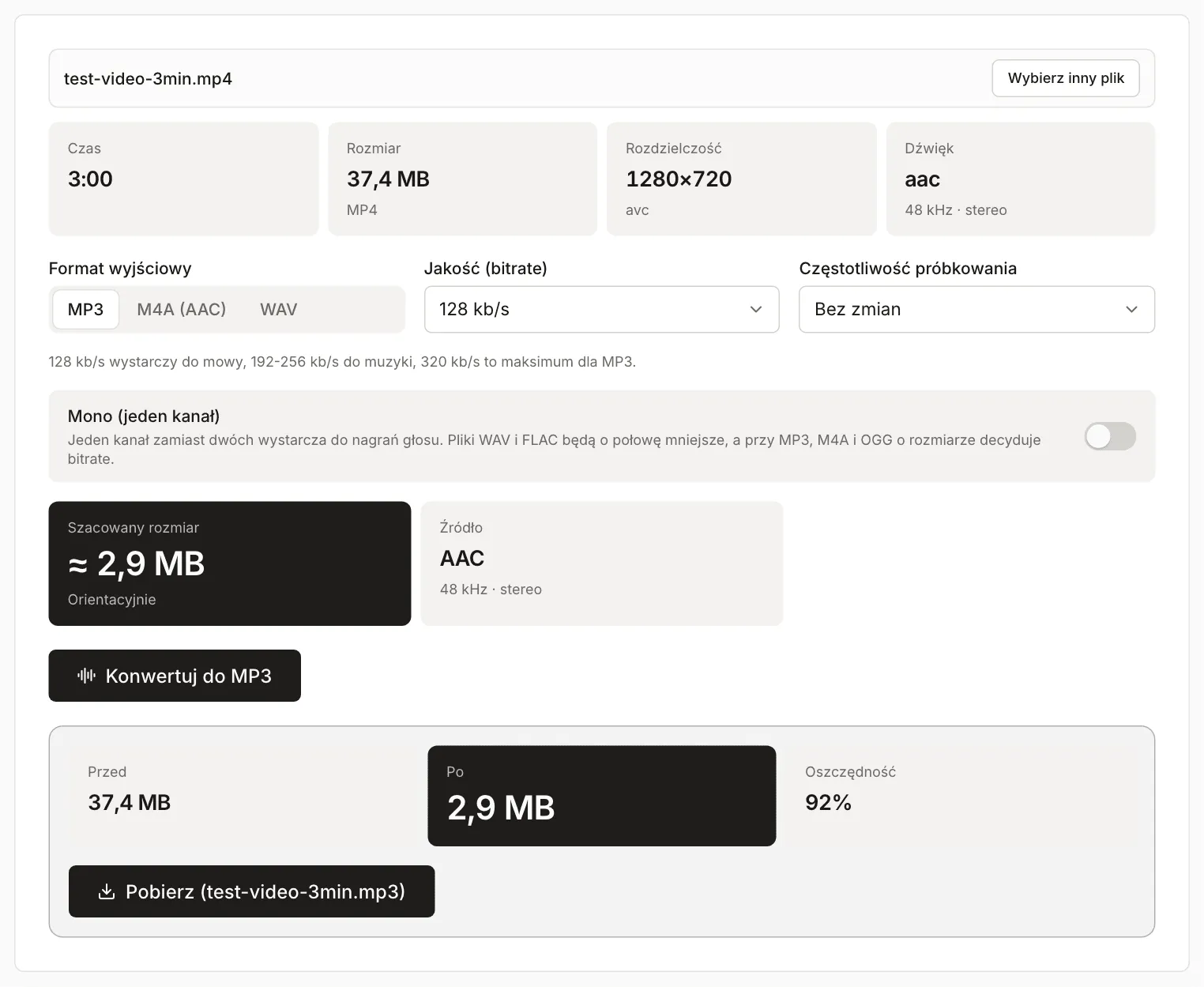Screen dimensions: 1204x987
Task: Switch output format to M4A (AAC)
Action: pos(182,309)
